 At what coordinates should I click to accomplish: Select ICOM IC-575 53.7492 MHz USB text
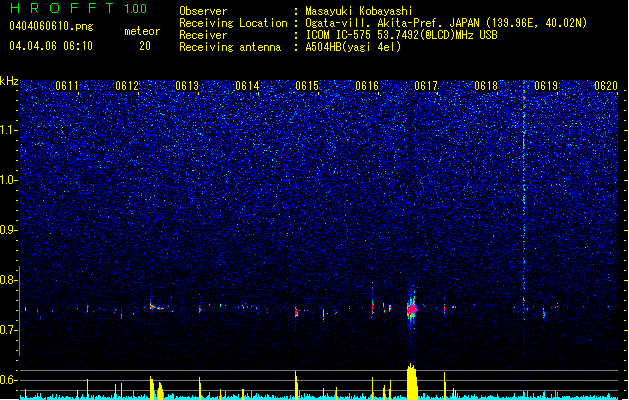(x=401, y=35)
